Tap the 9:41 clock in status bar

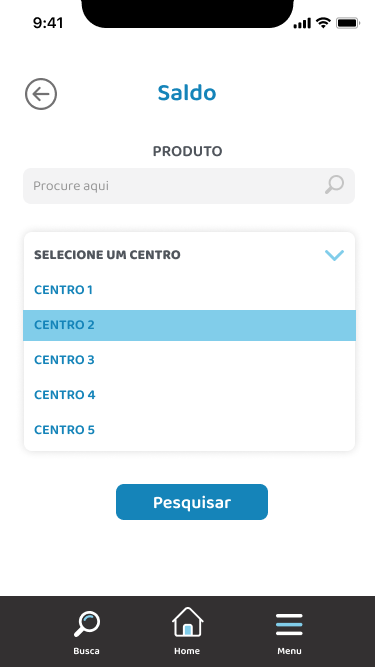tap(48, 23)
